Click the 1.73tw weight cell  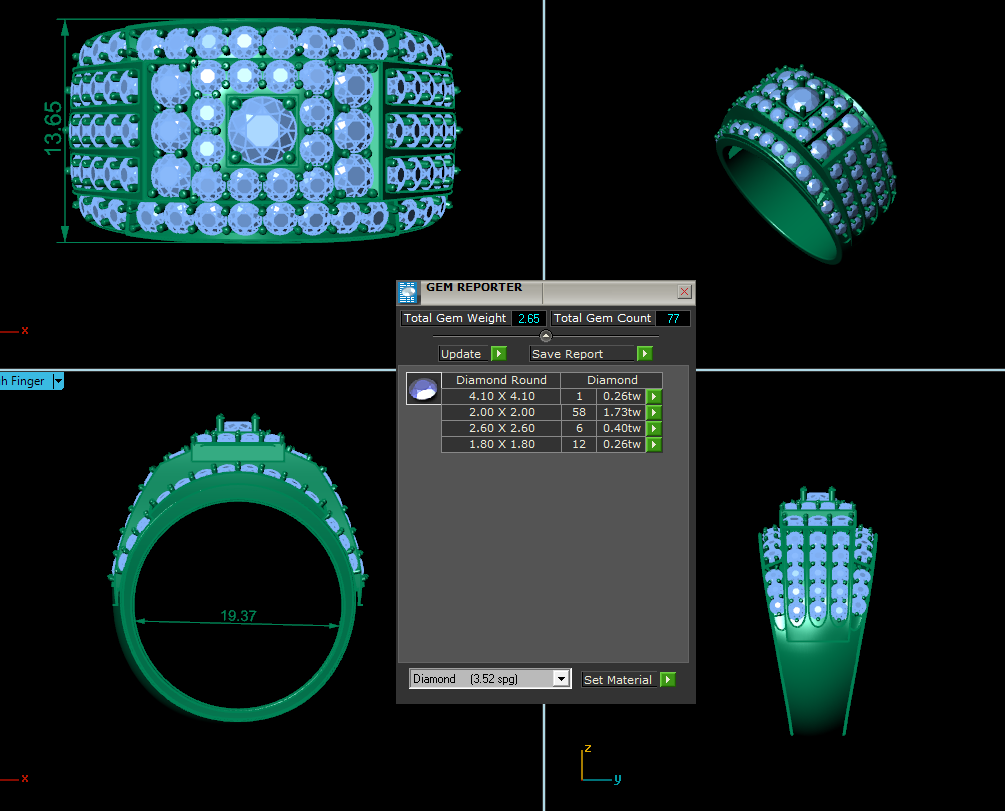[x=622, y=412]
